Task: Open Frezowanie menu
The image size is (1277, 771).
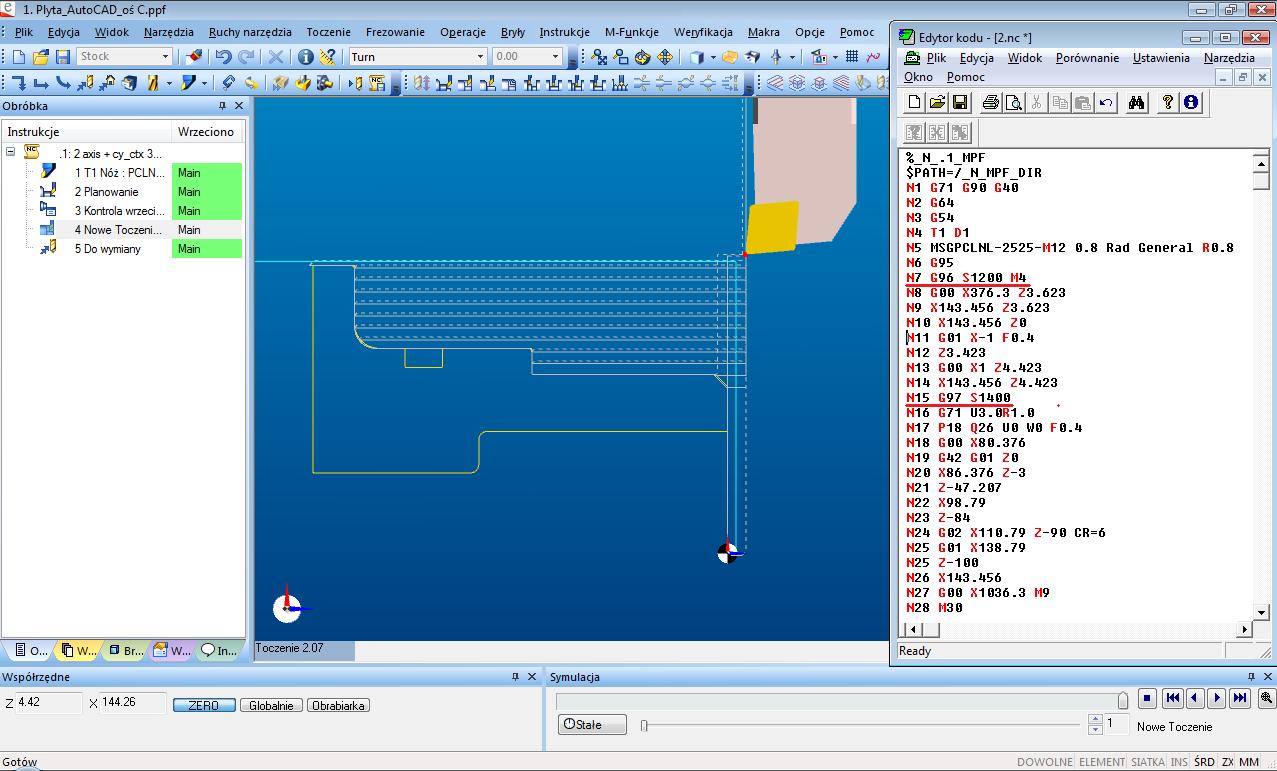Action: pyautogui.click(x=395, y=32)
